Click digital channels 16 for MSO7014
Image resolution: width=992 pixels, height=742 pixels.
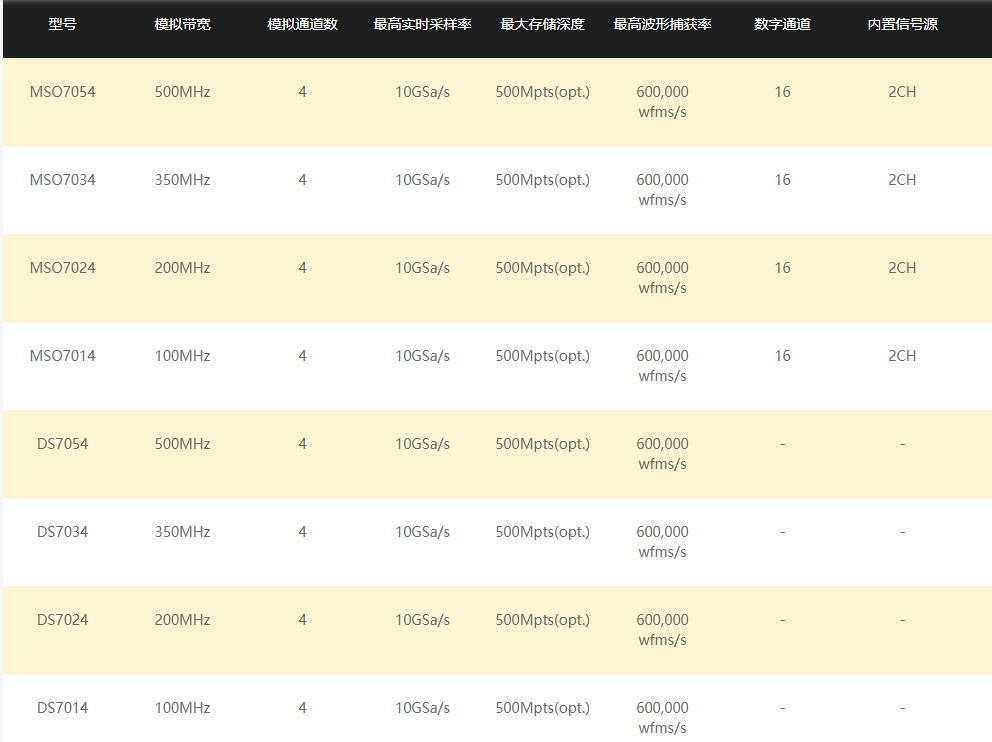click(x=783, y=356)
